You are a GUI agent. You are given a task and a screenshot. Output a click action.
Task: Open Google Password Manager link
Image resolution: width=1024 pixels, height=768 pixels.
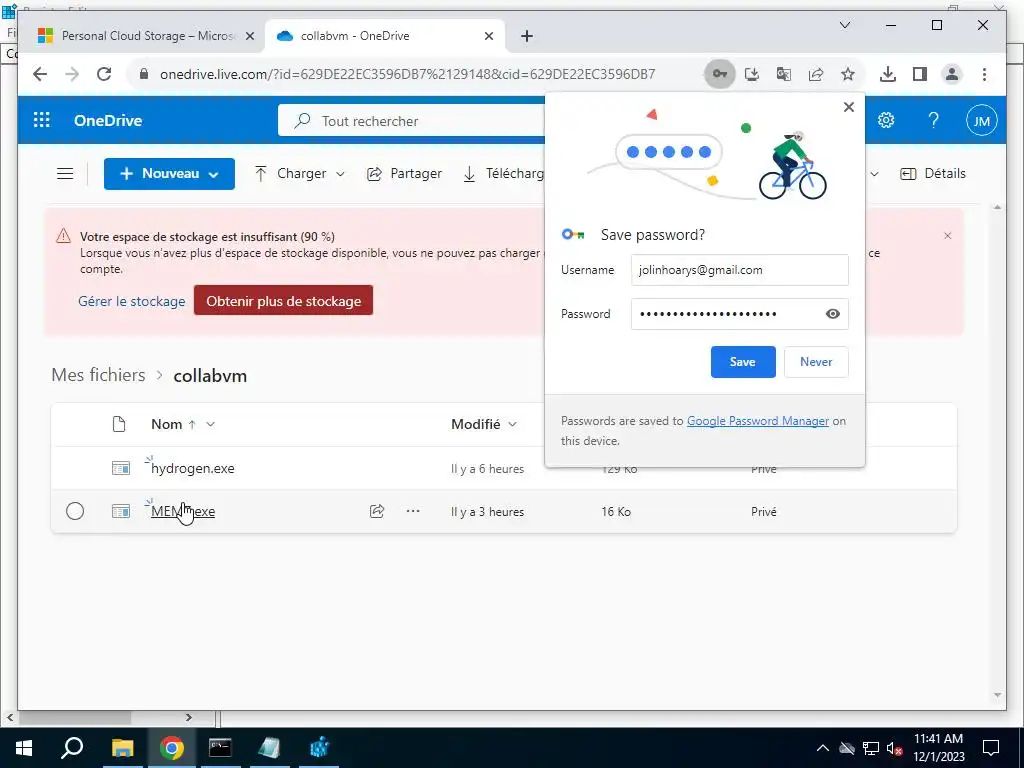(758, 421)
